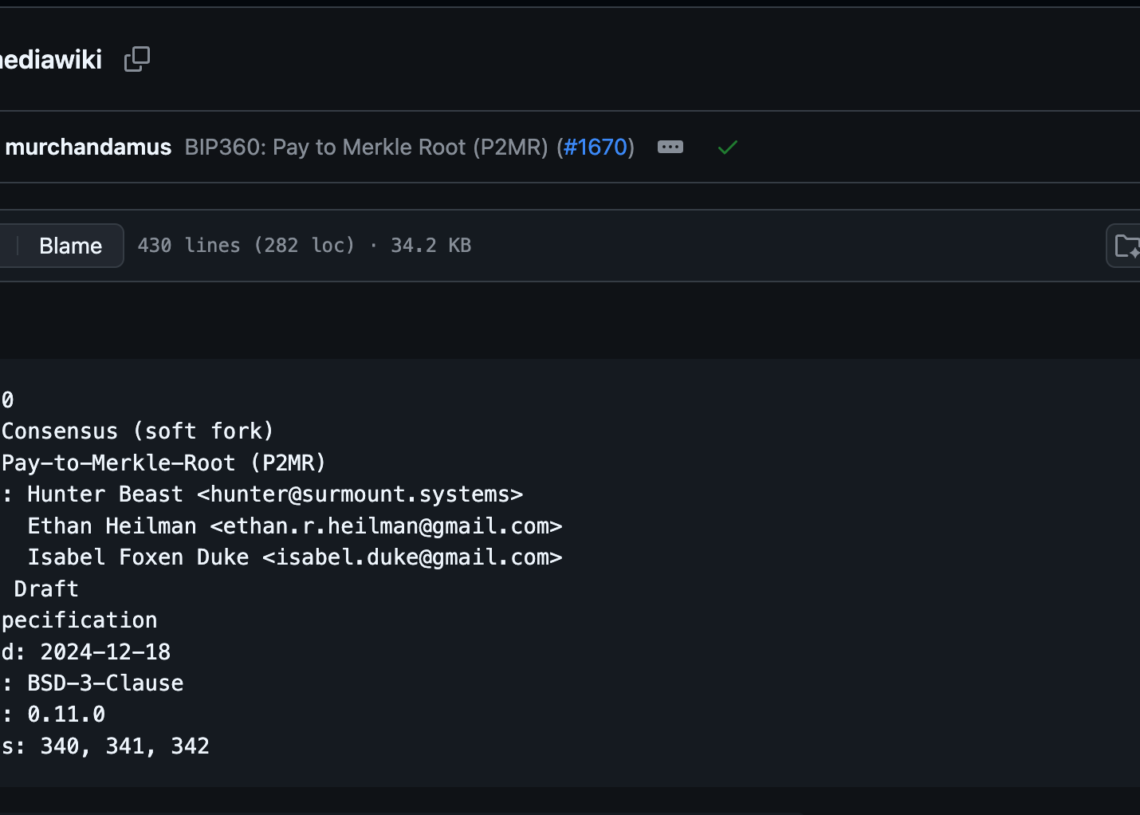Image resolution: width=1140 pixels, height=815 pixels.
Task: Click the "Draft" status text
Action: pyautogui.click(x=46, y=589)
